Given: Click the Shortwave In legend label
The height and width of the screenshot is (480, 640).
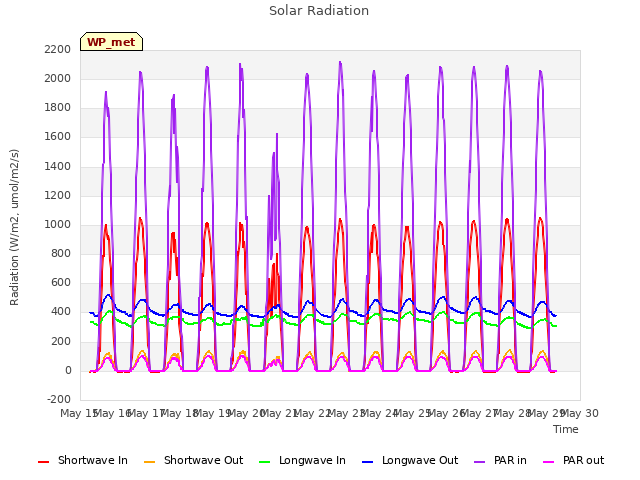Looking at the screenshot, I should point(93,460).
